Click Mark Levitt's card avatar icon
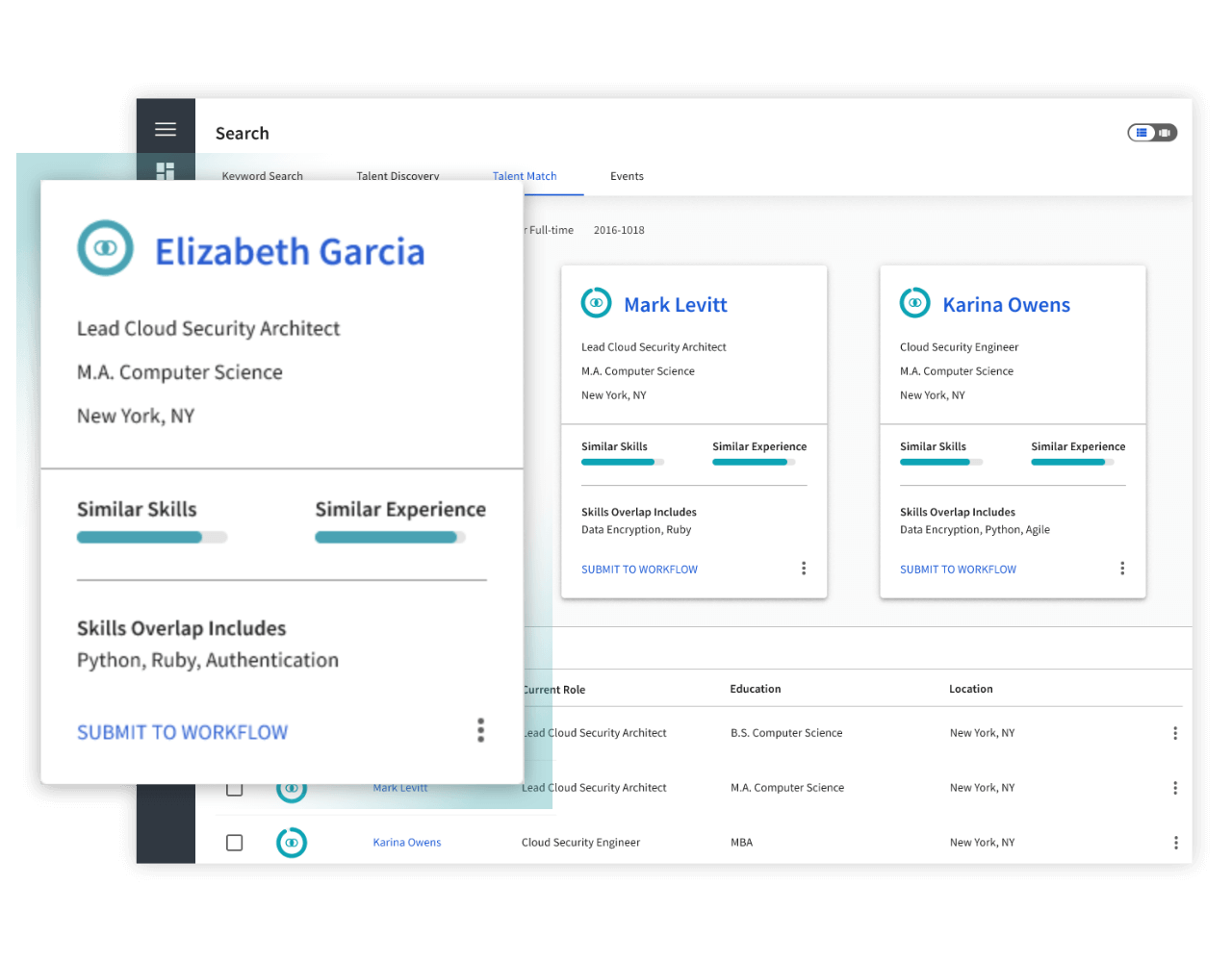 [x=596, y=303]
